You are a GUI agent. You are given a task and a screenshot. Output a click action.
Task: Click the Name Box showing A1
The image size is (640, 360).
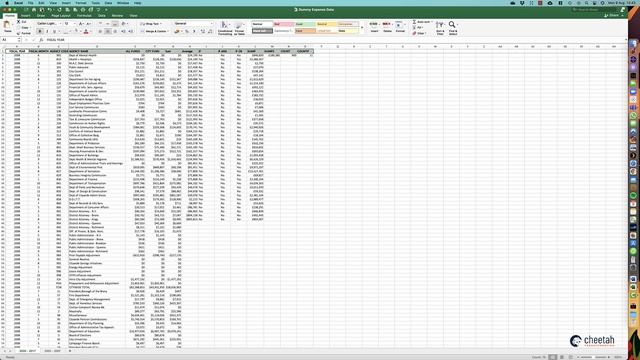coord(10,40)
